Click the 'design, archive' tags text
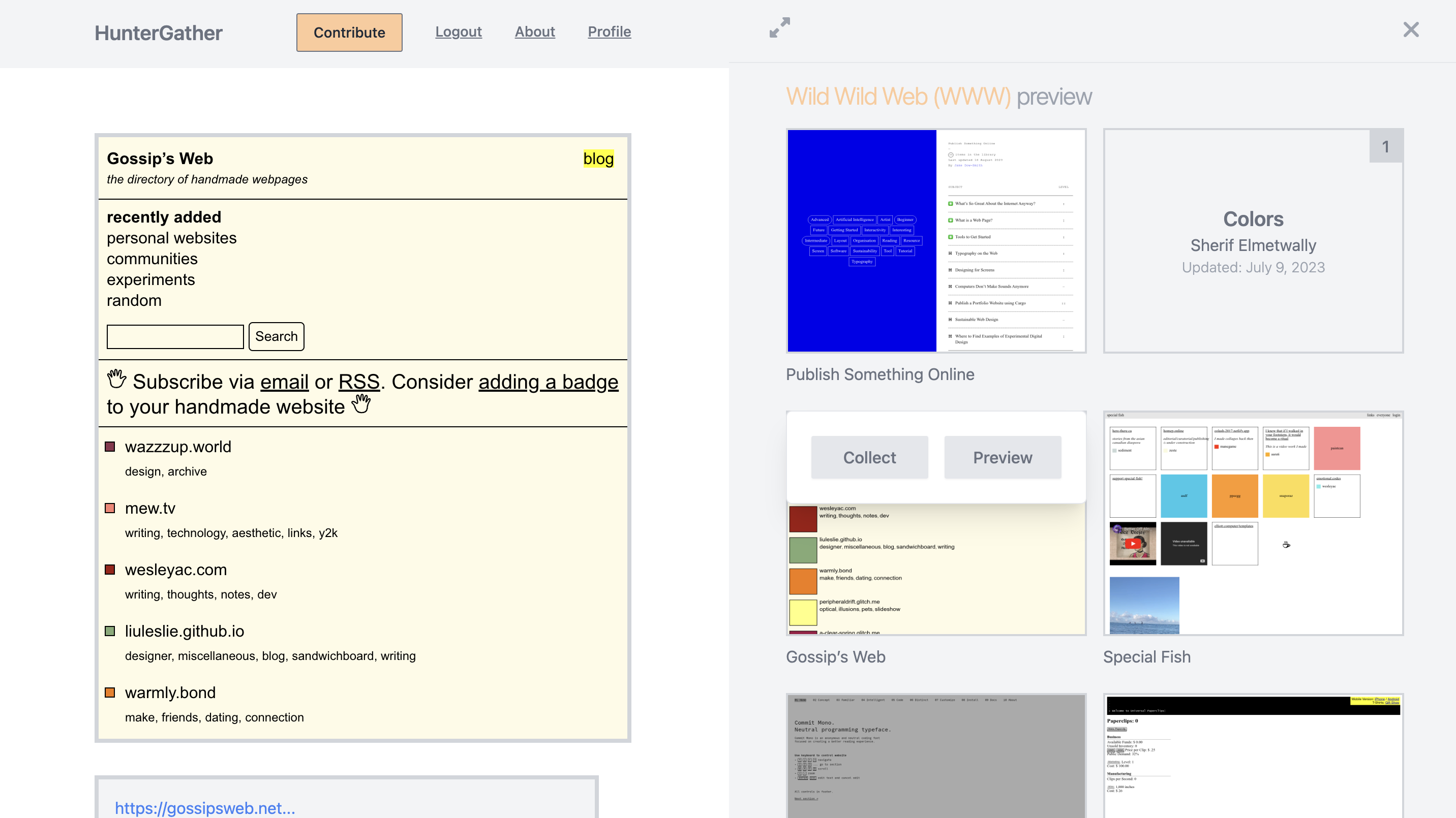The width and height of the screenshot is (1456, 818). (x=166, y=471)
